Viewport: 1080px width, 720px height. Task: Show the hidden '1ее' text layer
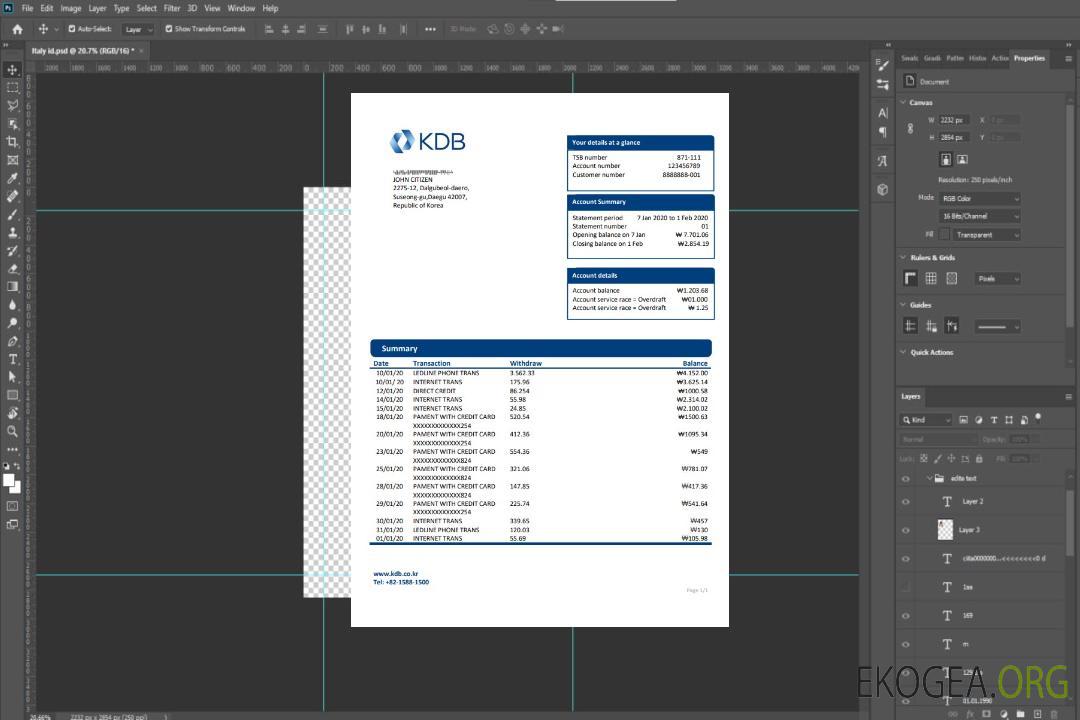(906, 588)
